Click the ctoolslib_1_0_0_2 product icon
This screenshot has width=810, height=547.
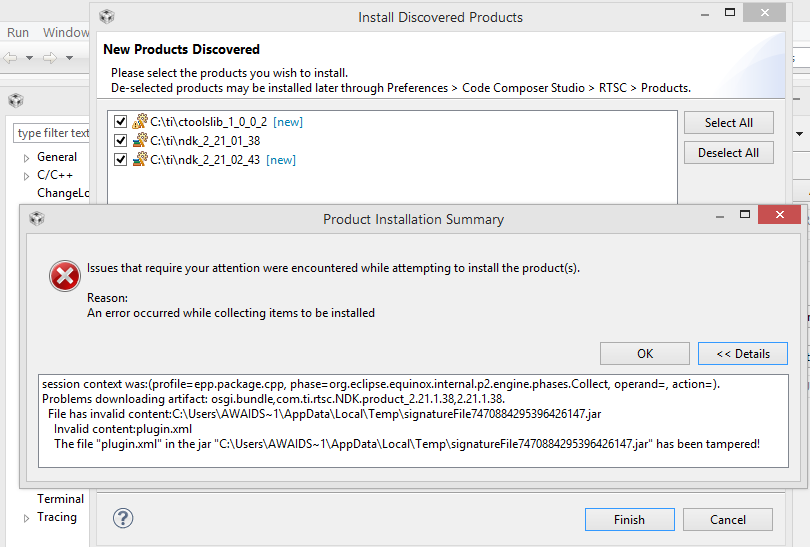tap(140, 122)
